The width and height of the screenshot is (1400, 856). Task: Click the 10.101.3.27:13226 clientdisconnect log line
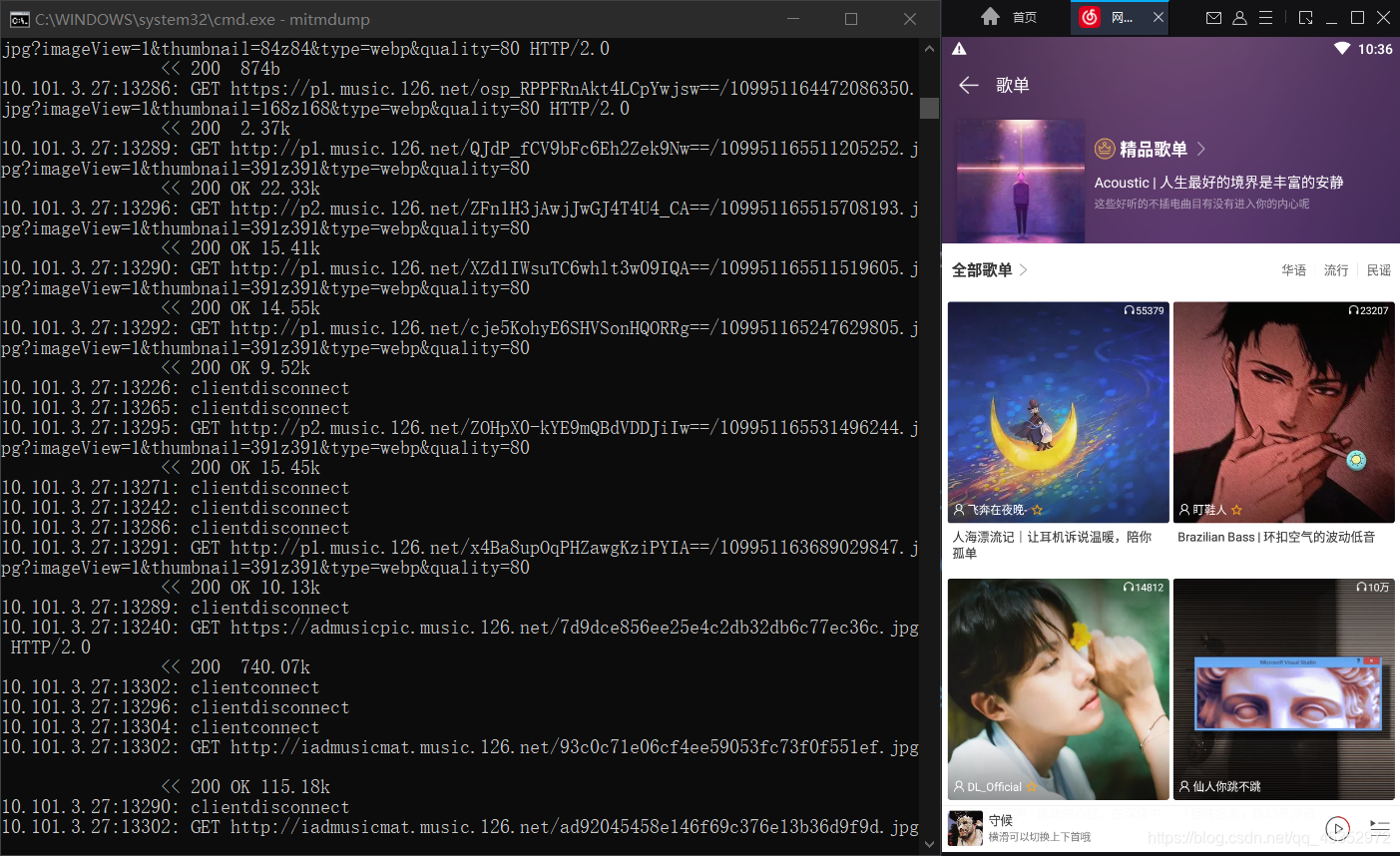tap(176, 388)
